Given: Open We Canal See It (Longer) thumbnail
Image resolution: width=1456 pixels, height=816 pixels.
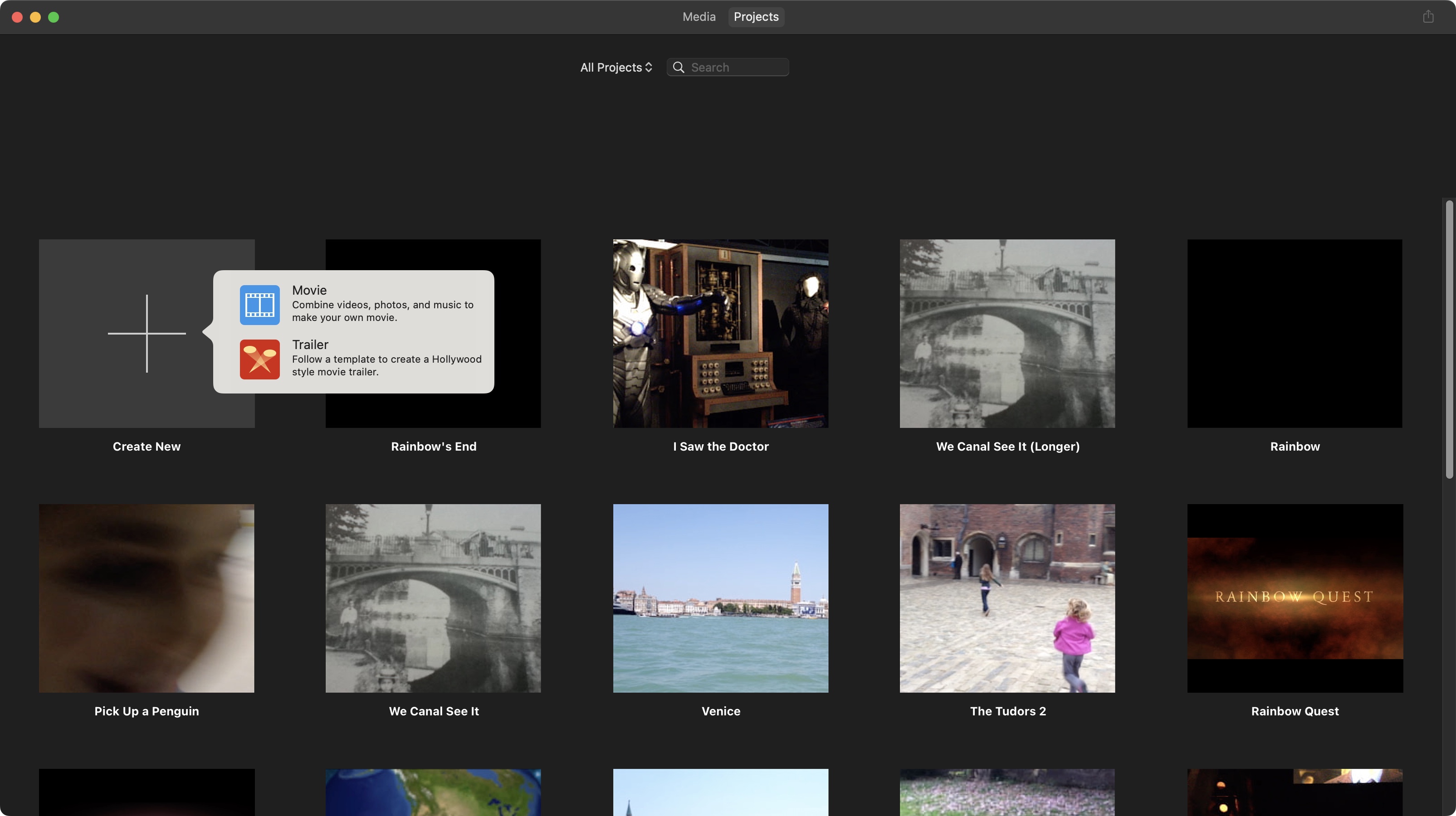Looking at the screenshot, I should click(1007, 333).
